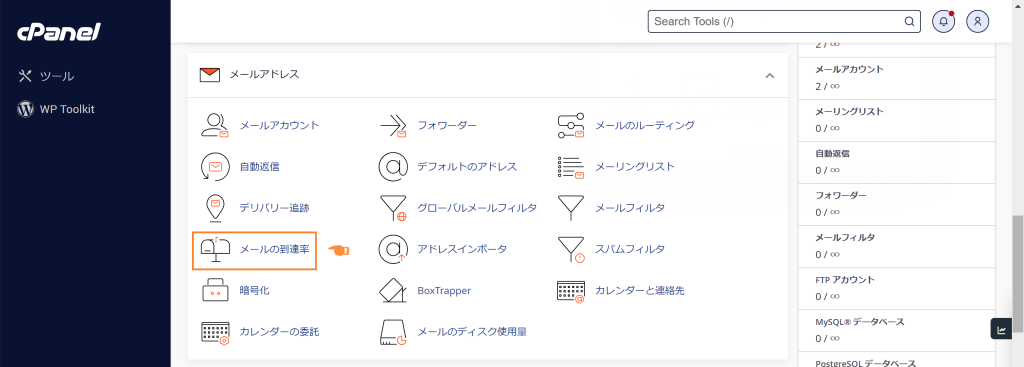Open the グローバルメールフィルタ link
The width and height of the screenshot is (1024, 367).
pyautogui.click(x=477, y=208)
